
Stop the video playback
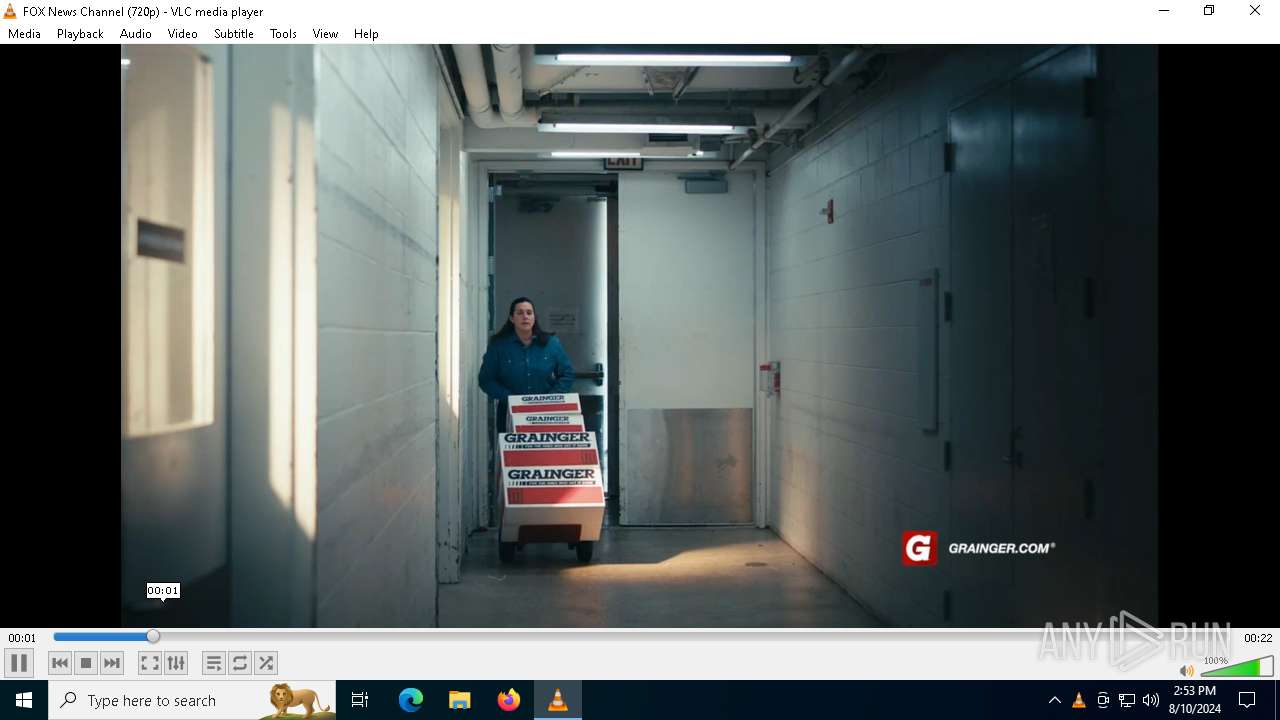coord(86,663)
